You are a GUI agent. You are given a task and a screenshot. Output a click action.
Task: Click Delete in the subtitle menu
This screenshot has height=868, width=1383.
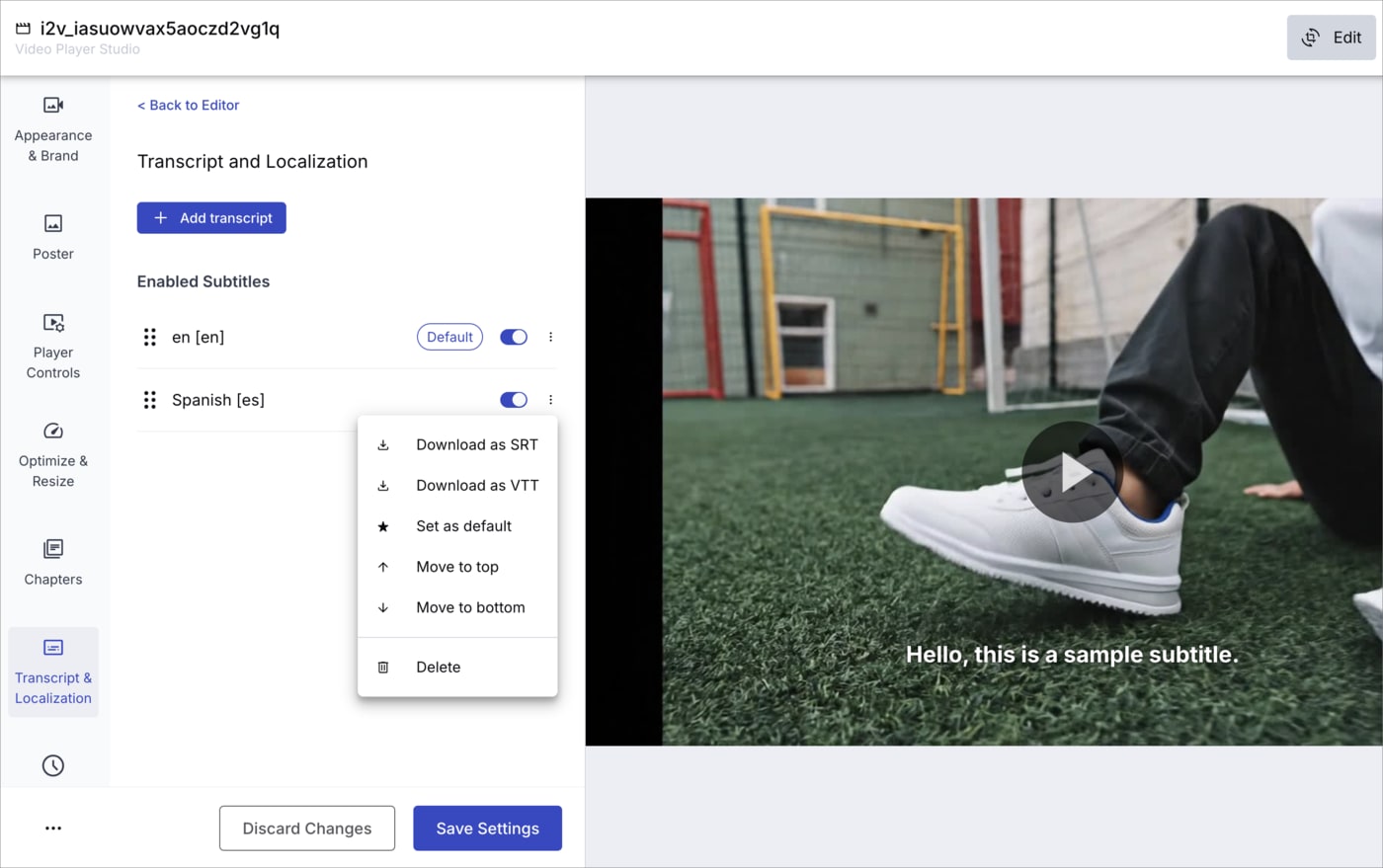coord(438,667)
